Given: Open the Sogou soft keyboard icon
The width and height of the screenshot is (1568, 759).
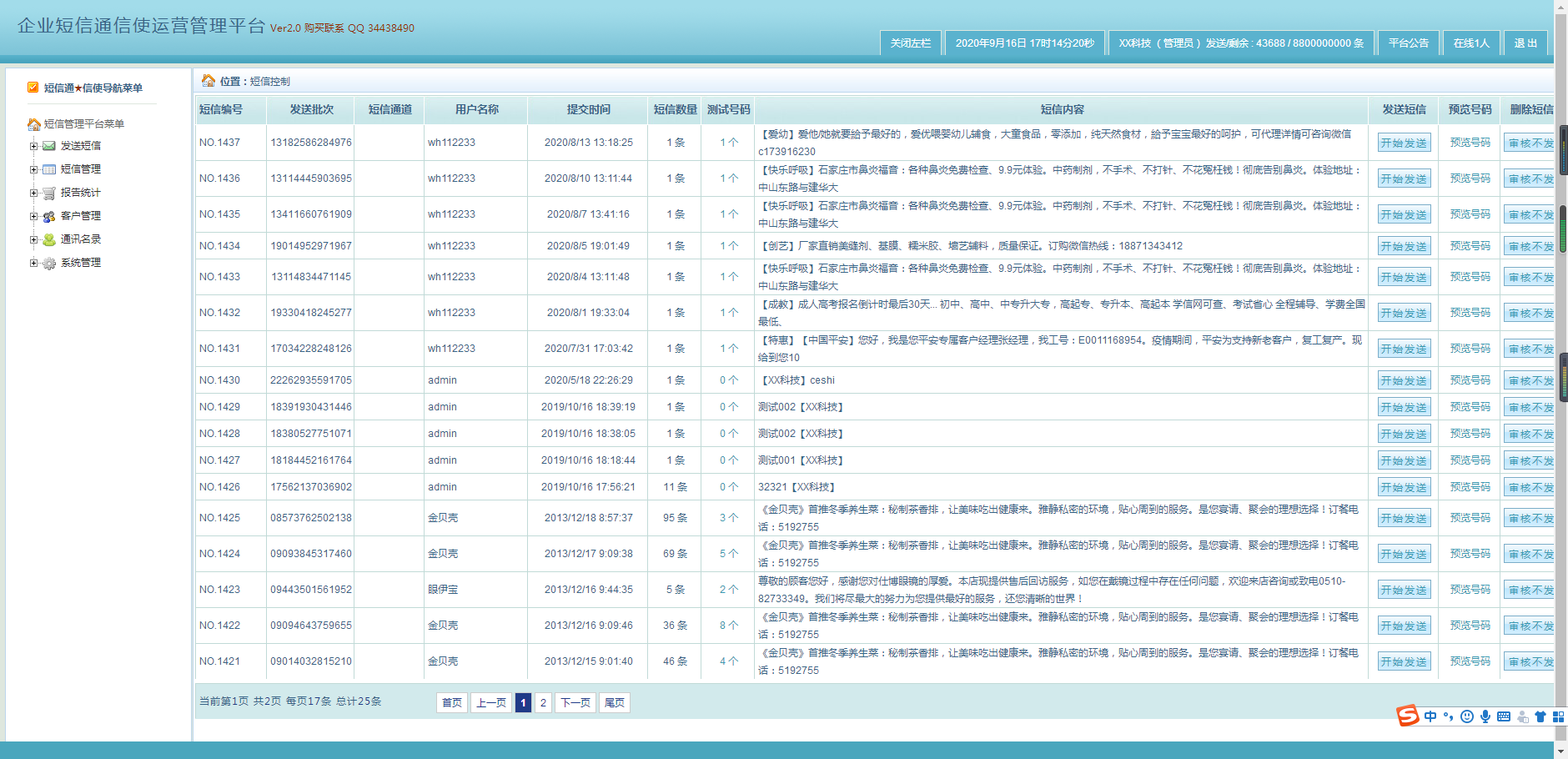Looking at the screenshot, I should 1504,716.
